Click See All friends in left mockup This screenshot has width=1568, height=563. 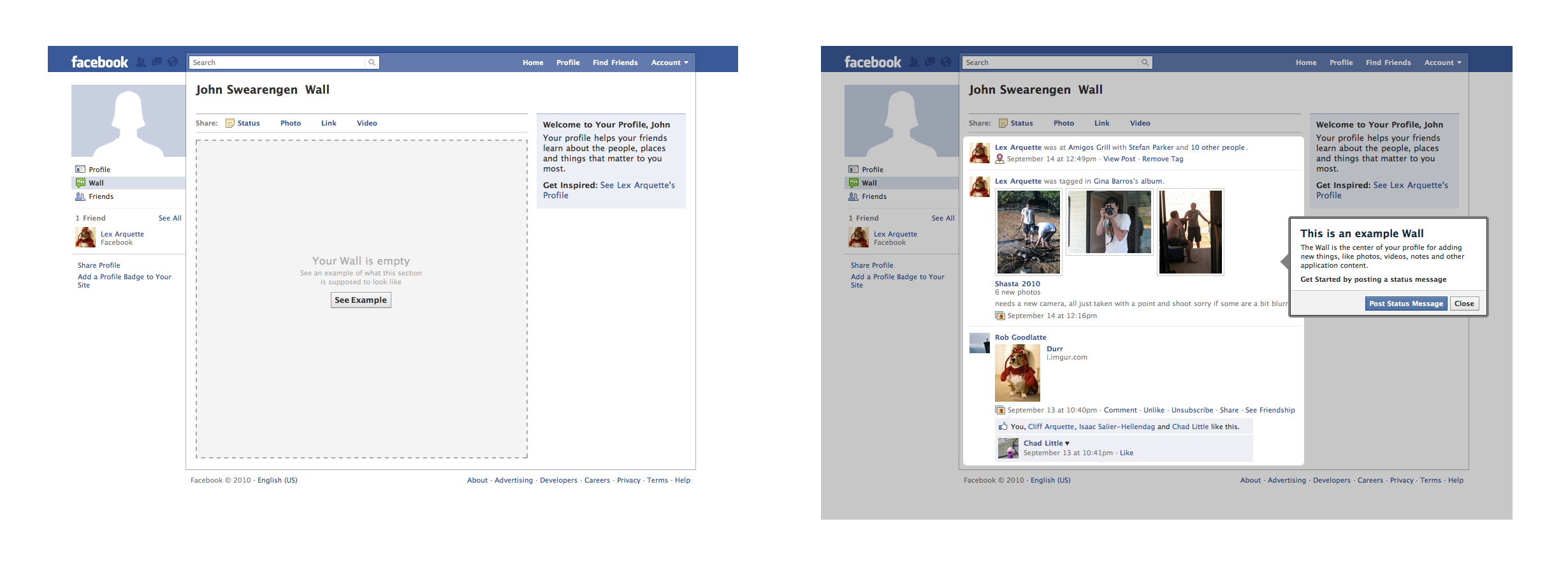(x=170, y=218)
